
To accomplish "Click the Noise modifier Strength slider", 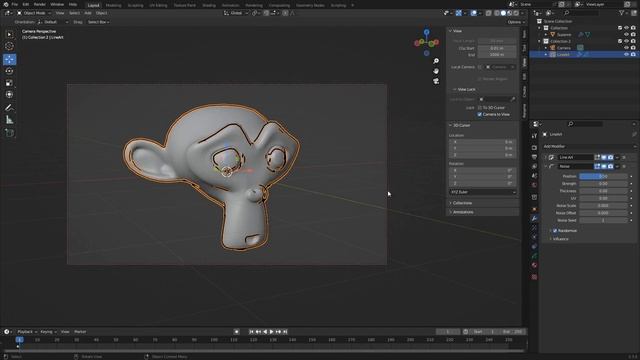I will click(603, 184).
